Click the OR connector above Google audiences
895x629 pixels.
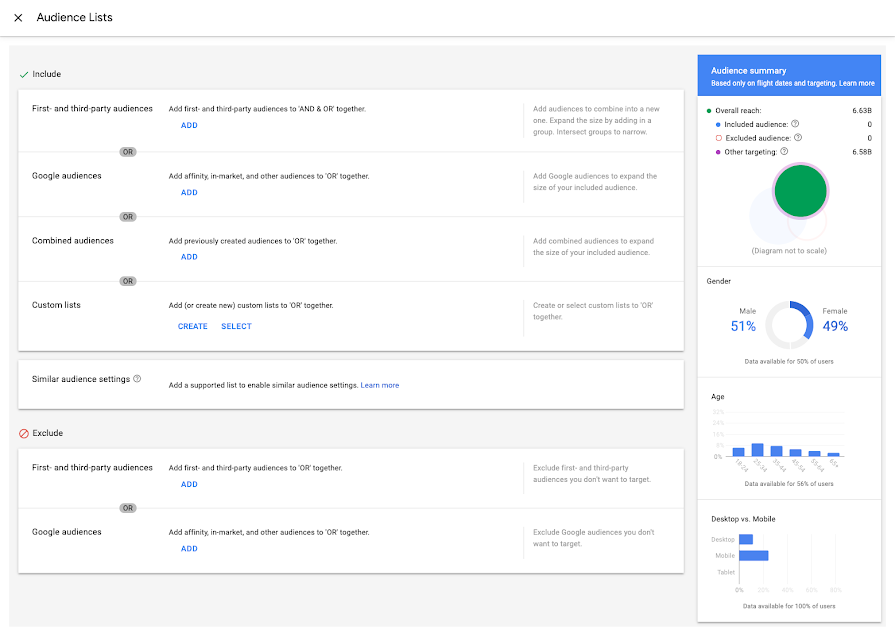[128, 152]
